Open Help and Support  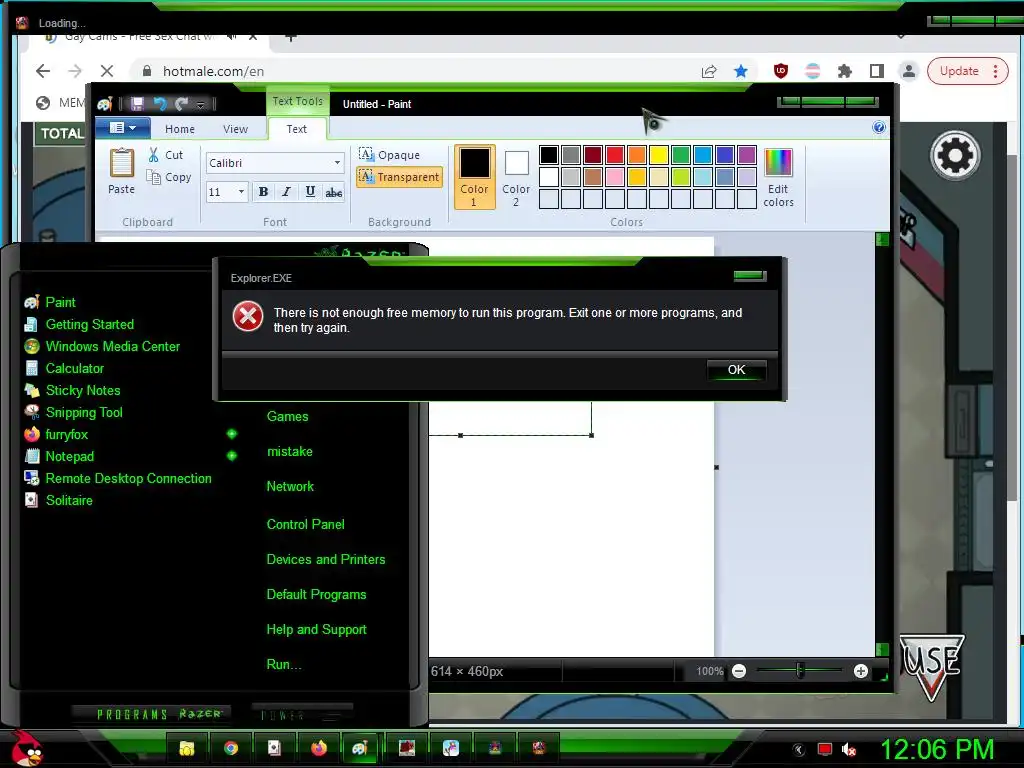pos(316,630)
